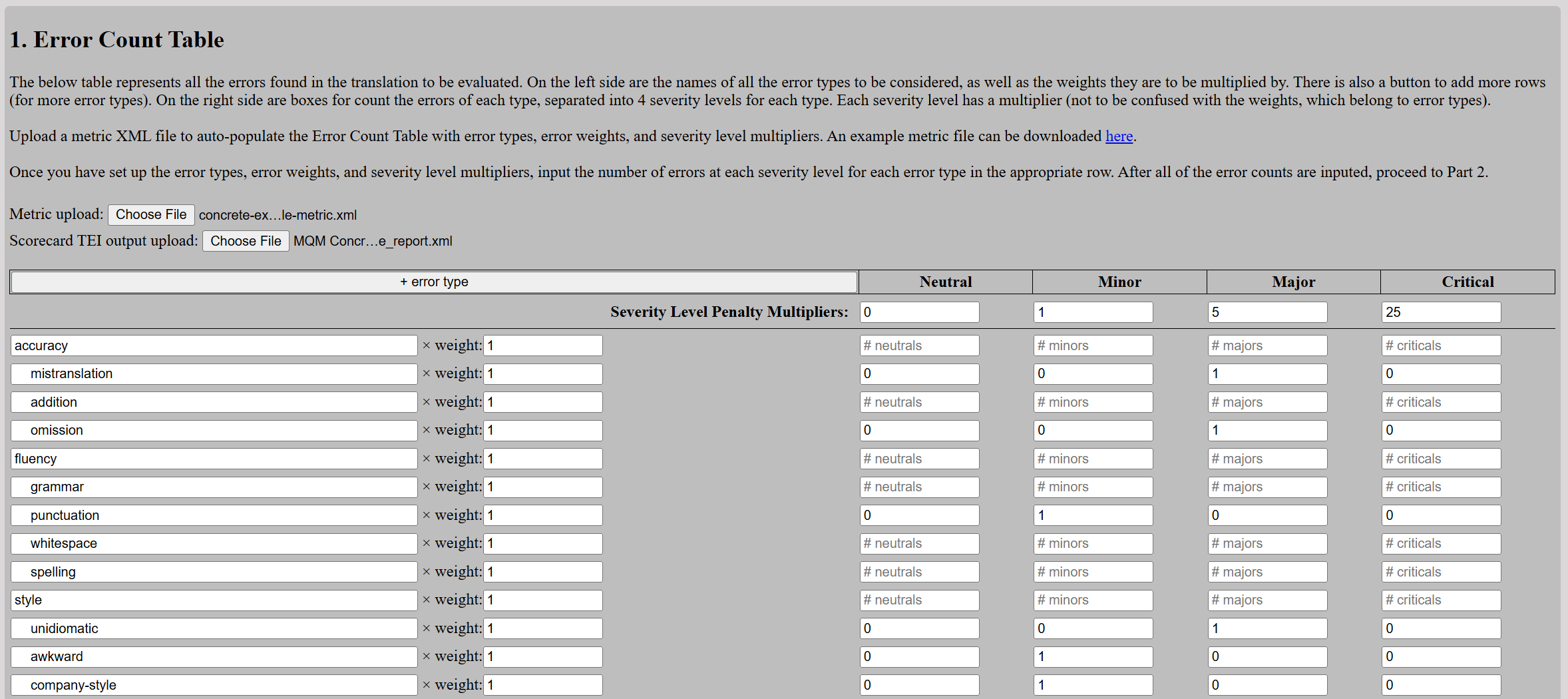
Task: Edit punctuation minors count field
Action: 1093,515
